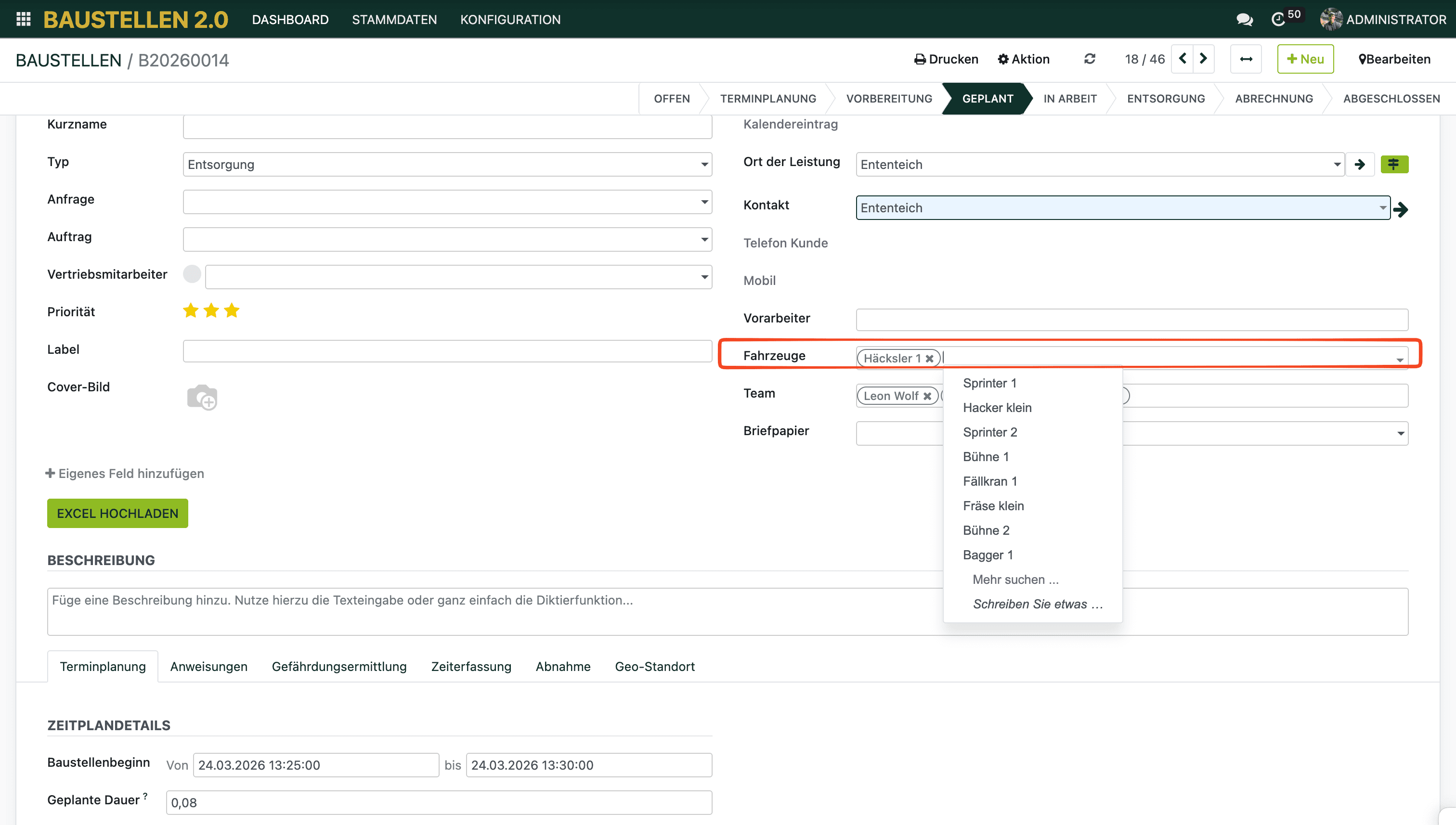This screenshot has height=825, width=1456.
Task: Open the apps grid menu icon
Action: pyautogui.click(x=23, y=19)
